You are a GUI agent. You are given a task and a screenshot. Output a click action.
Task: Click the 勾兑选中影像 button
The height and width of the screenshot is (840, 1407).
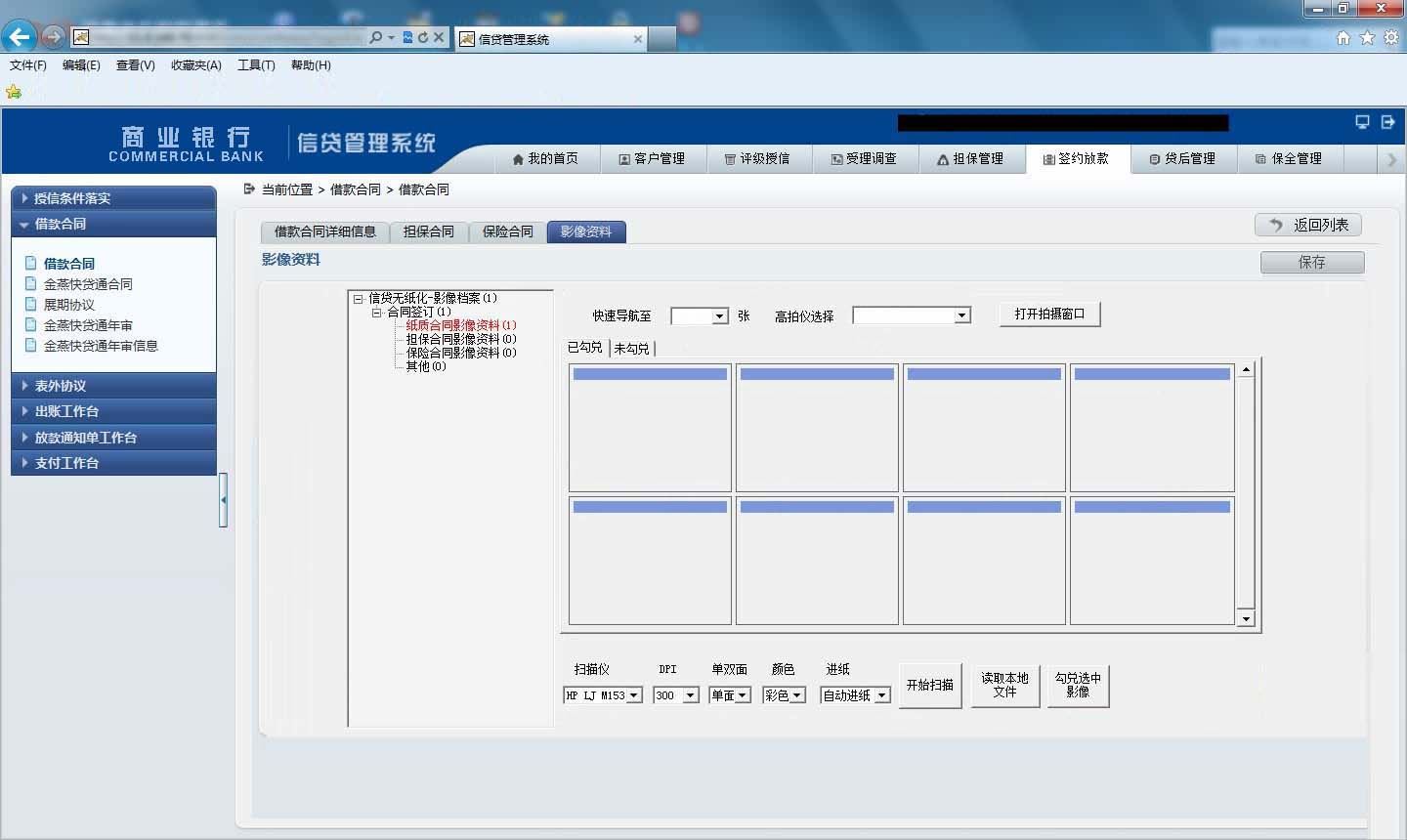pos(1078,685)
